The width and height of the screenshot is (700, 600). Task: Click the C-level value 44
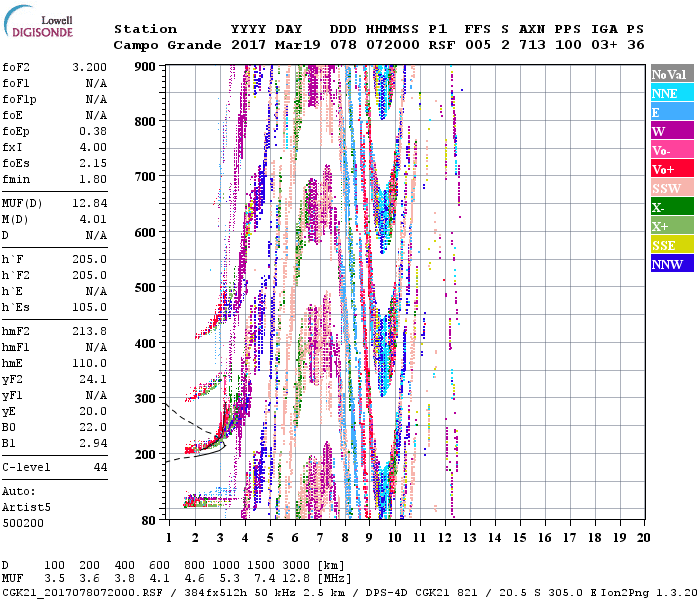[100, 467]
